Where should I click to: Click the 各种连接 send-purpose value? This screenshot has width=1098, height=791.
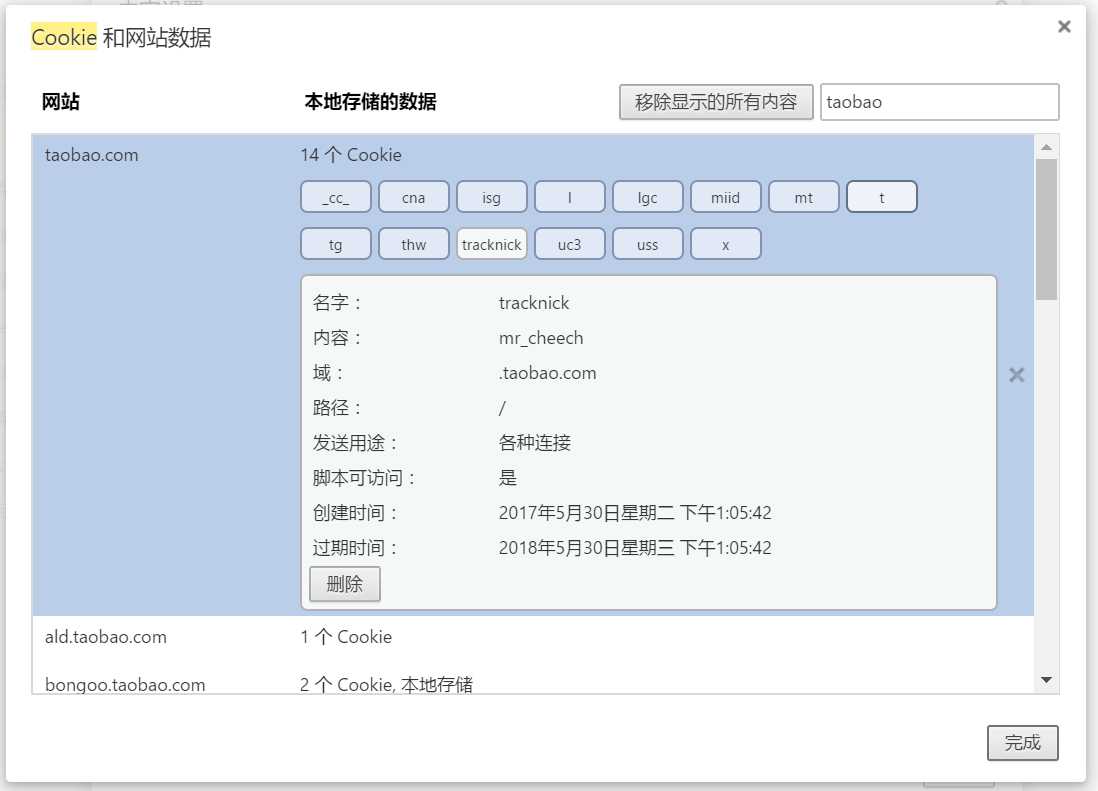point(534,443)
